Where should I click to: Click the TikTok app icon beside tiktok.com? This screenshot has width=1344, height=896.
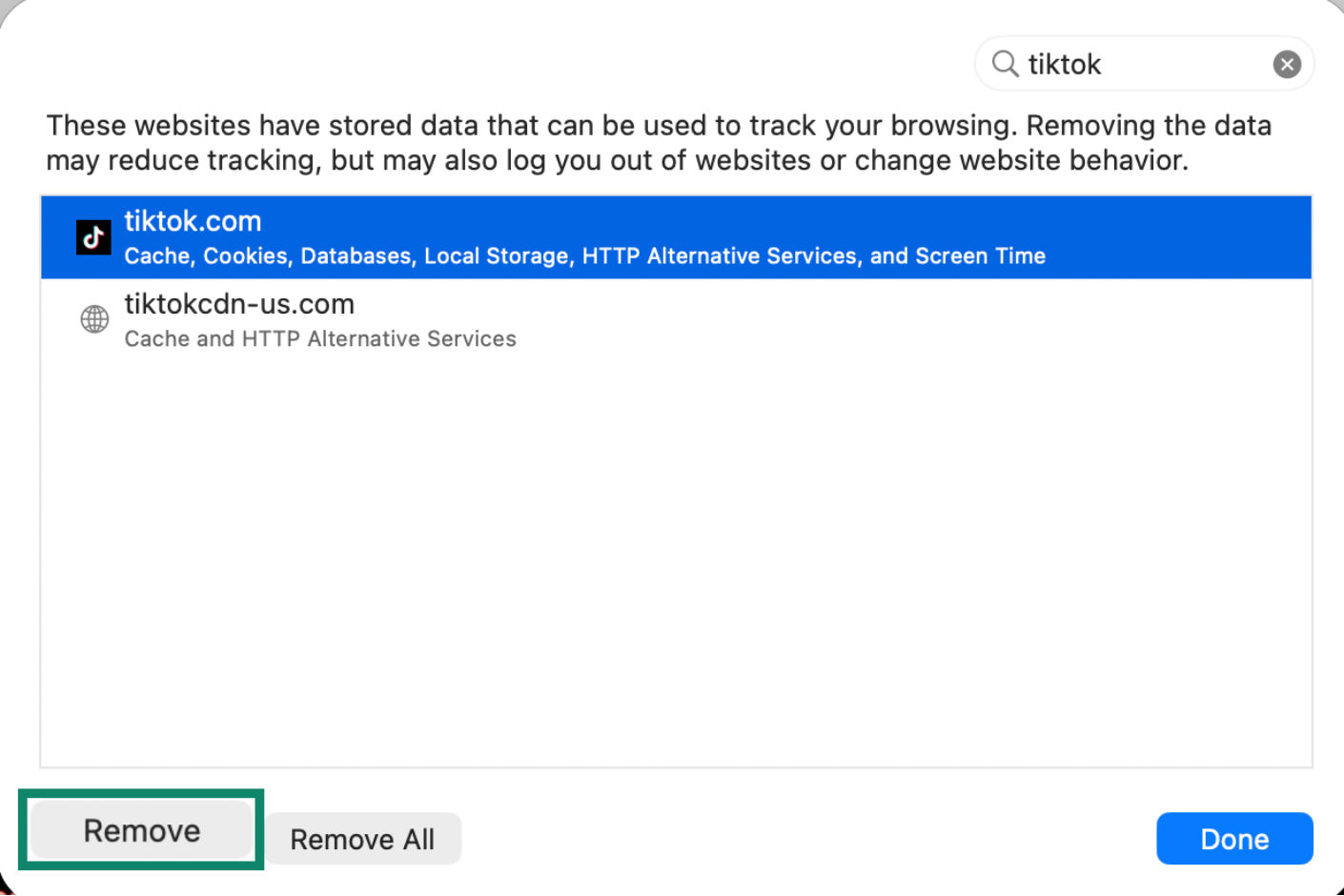pyautogui.click(x=92, y=236)
